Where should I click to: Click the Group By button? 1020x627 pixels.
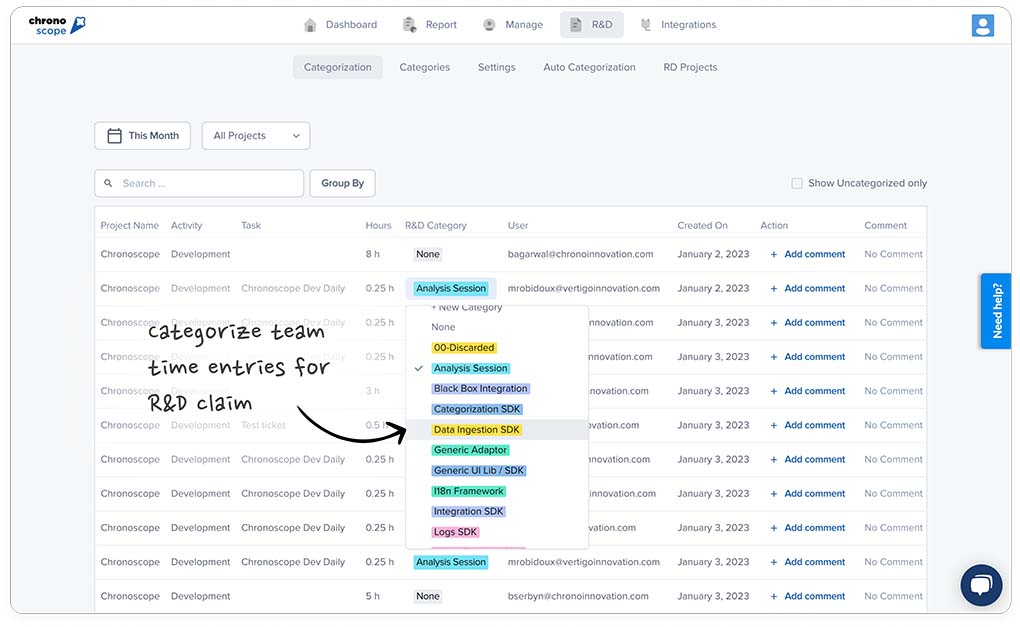pyautogui.click(x=342, y=183)
